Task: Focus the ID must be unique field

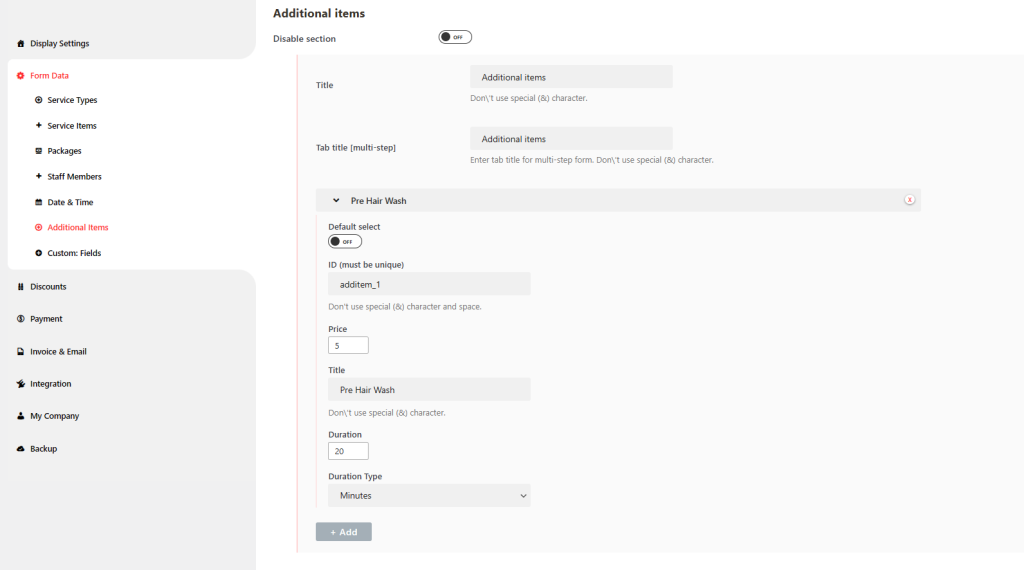Action: point(429,284)
